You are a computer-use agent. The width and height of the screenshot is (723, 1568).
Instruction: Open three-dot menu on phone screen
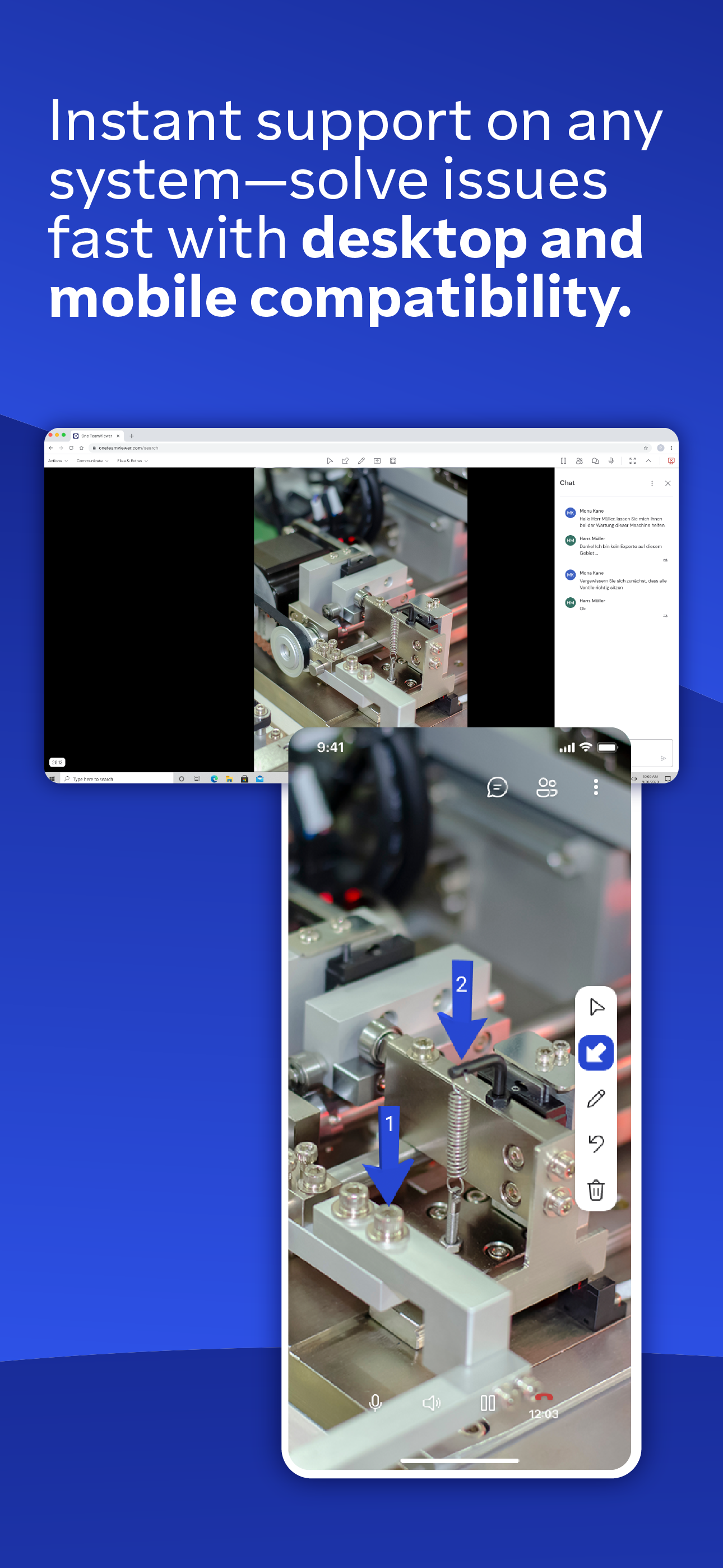[596, 787]
